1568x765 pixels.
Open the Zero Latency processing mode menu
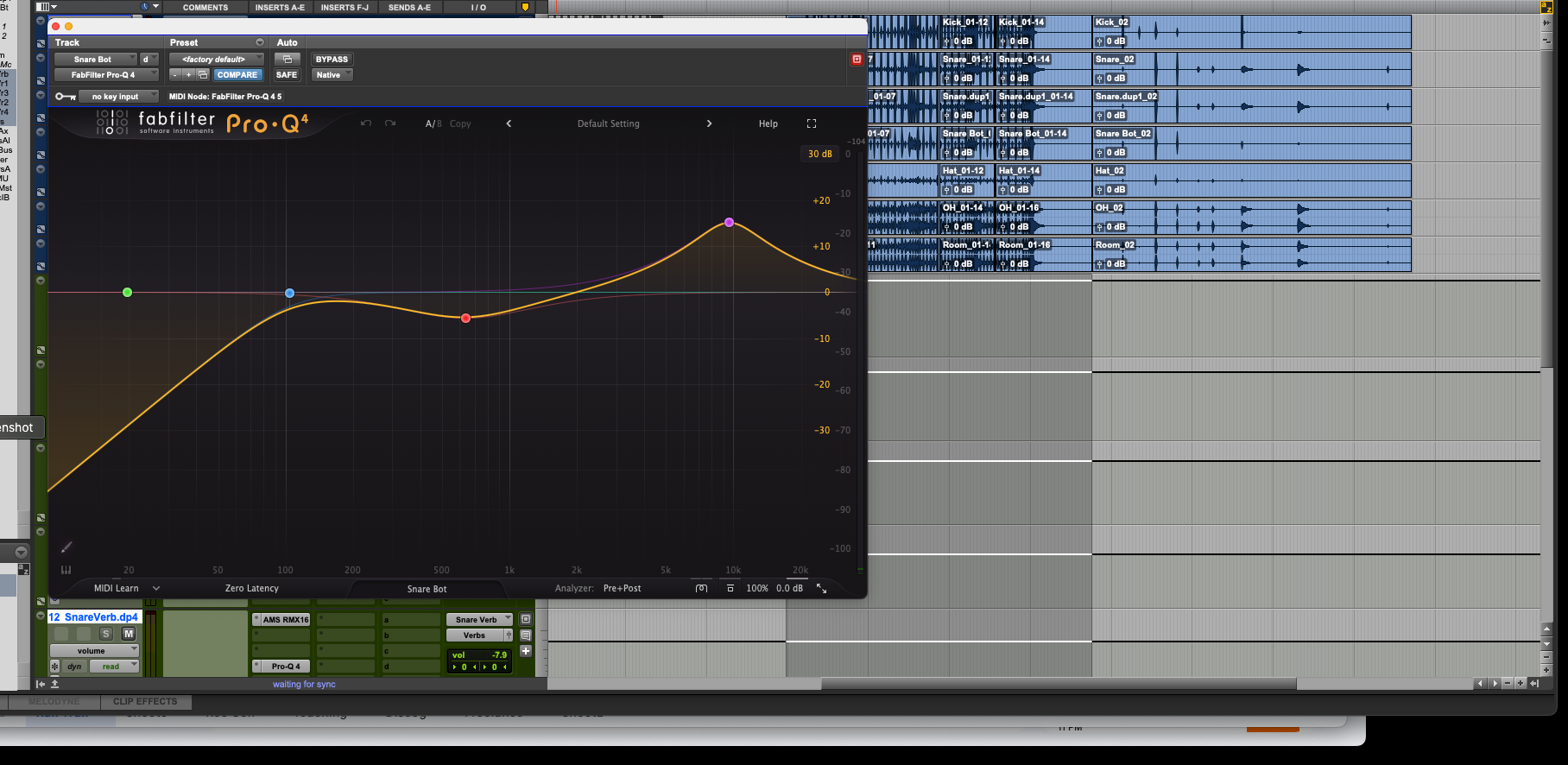click(252, 588)
